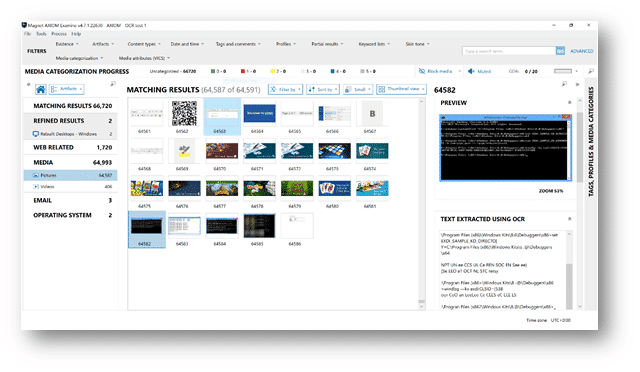Image resolution: width=640 pixels, height=372 pixels.
Task: Click the grey category 5 swatch
Action: 362,71
